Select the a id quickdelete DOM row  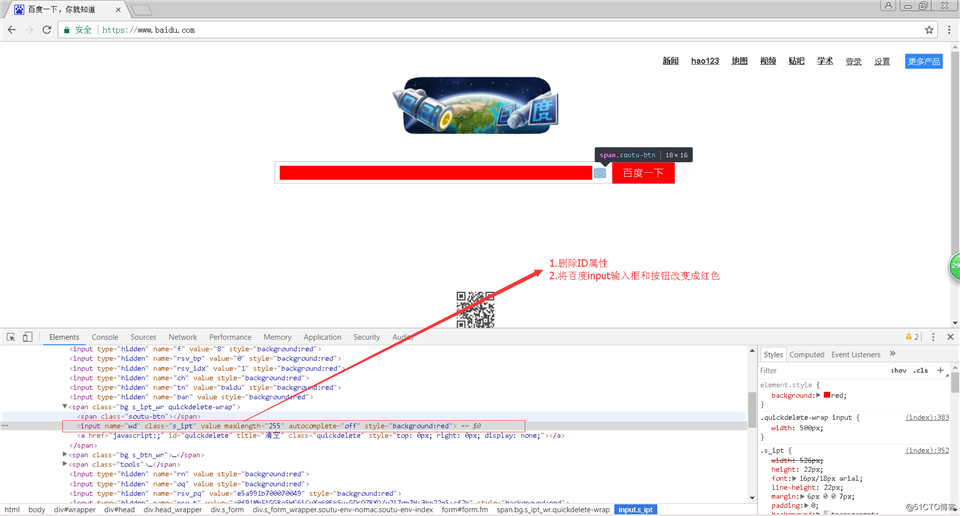[373, 435]
